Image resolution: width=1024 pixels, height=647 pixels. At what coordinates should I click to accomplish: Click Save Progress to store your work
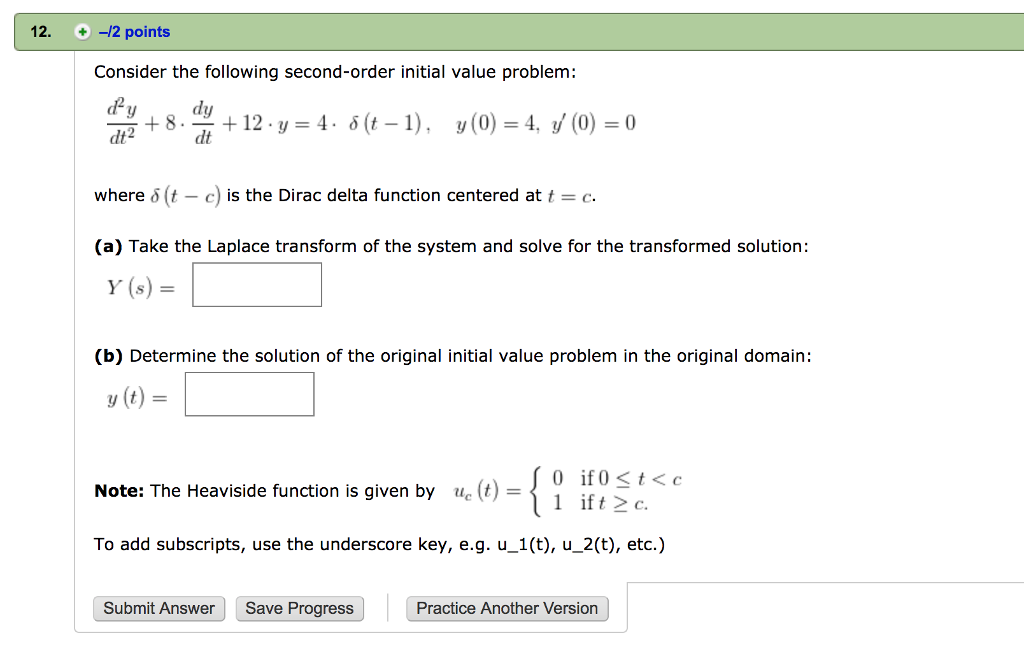[299, 608]
